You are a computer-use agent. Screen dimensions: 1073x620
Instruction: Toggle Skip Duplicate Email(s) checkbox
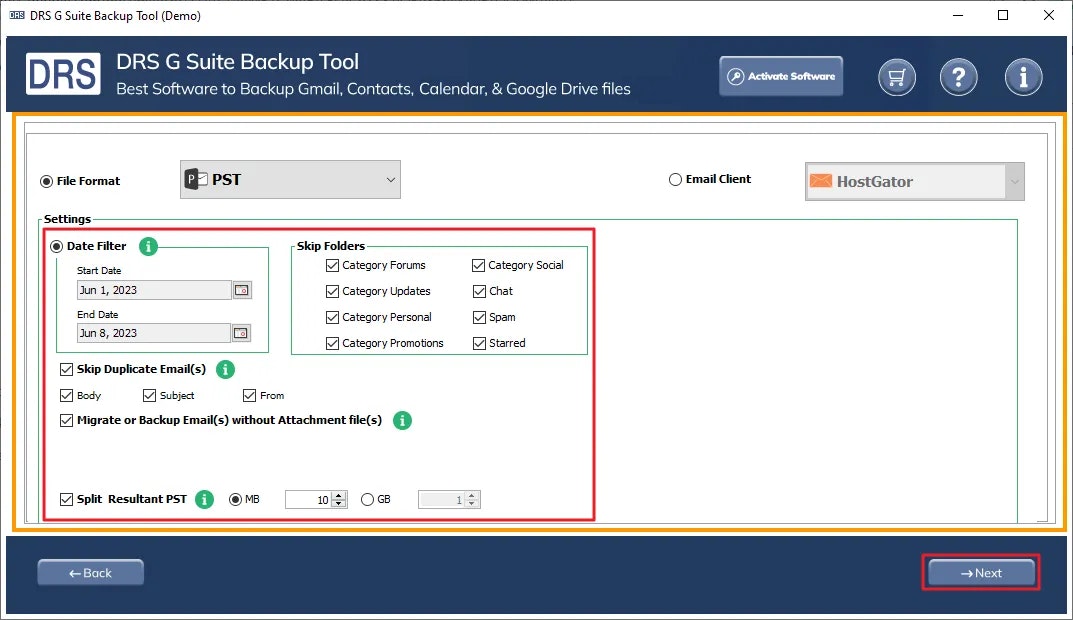(66, 370)
